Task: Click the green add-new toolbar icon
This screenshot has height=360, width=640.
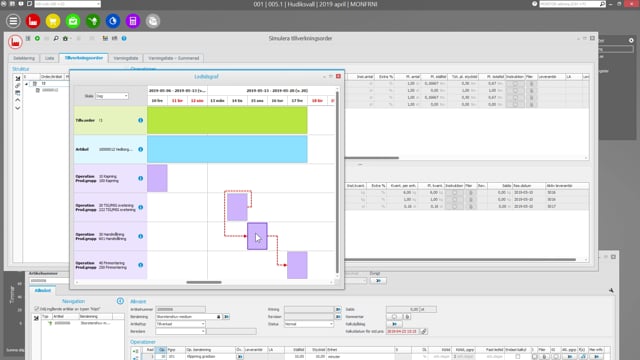Action: 37,38
